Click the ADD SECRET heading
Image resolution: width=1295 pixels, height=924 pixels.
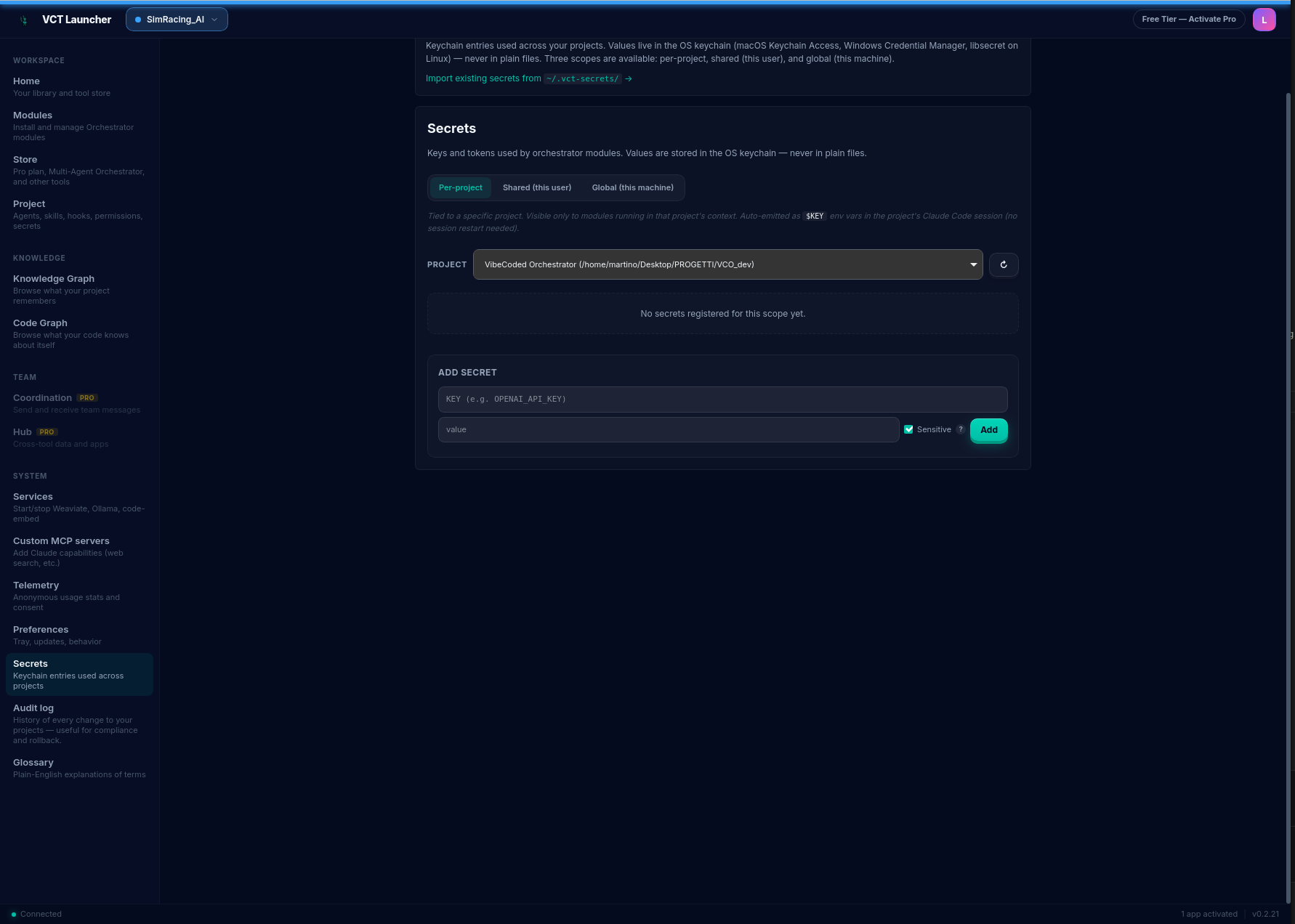467,373
